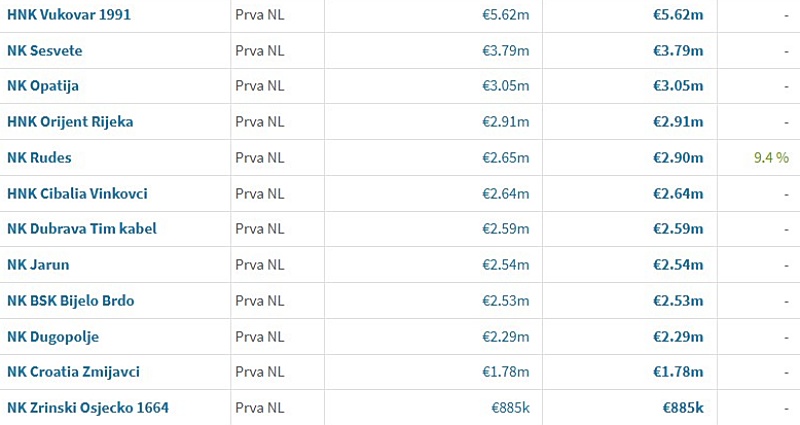
Task: Click the bold €1.78m value for Zmijavci
Action: pyautogui.click(x=678, y=372)
